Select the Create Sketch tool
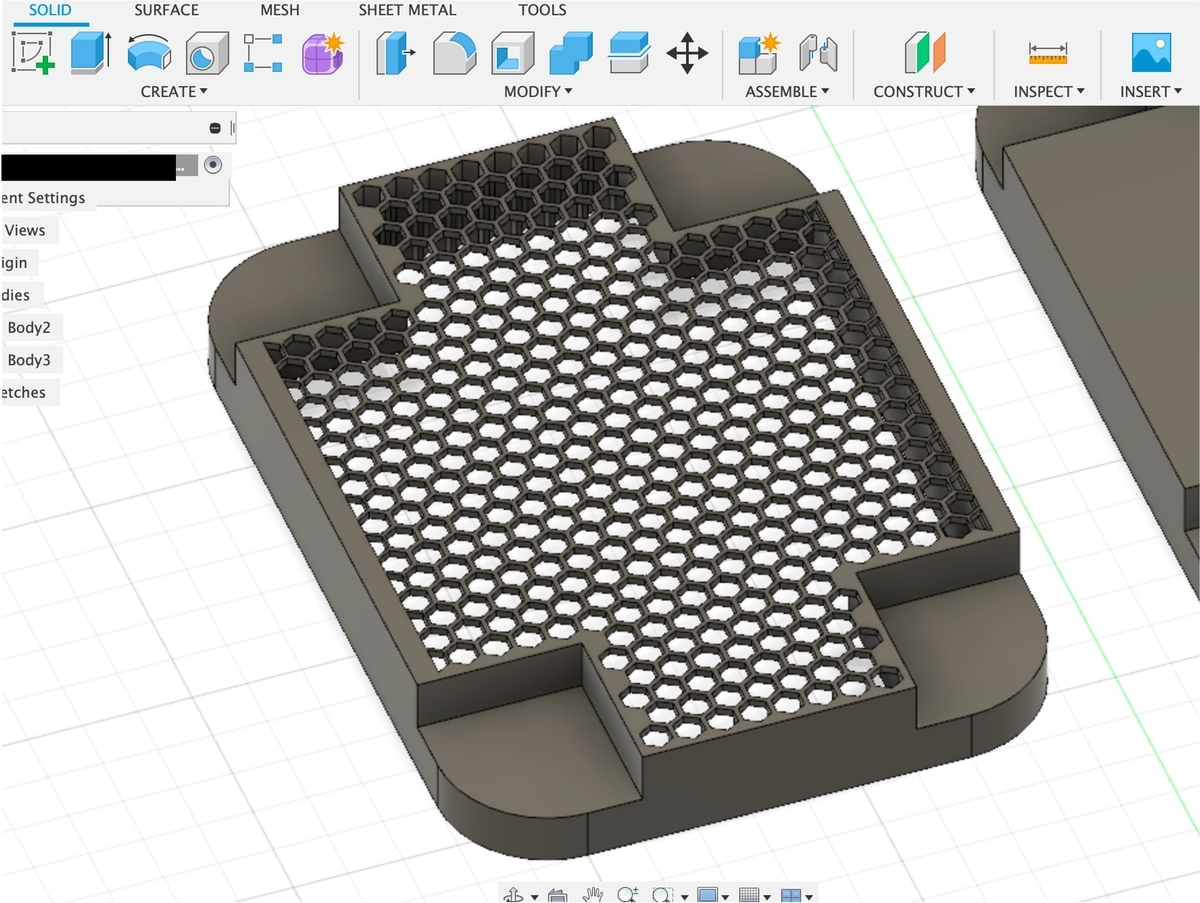This screenshot has width=1200, height=903. coord(32,52)
